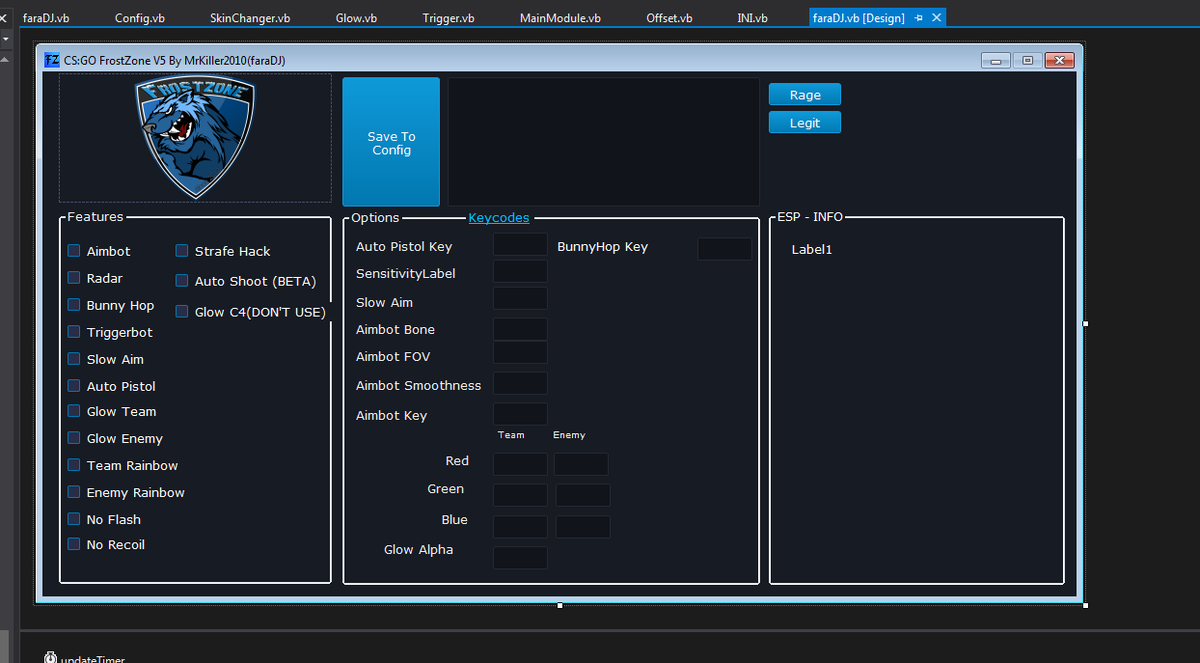Check the Team Rainbow checkbox
The height and width of the screenshot is (663, 1200).
[x=74, y=465]
